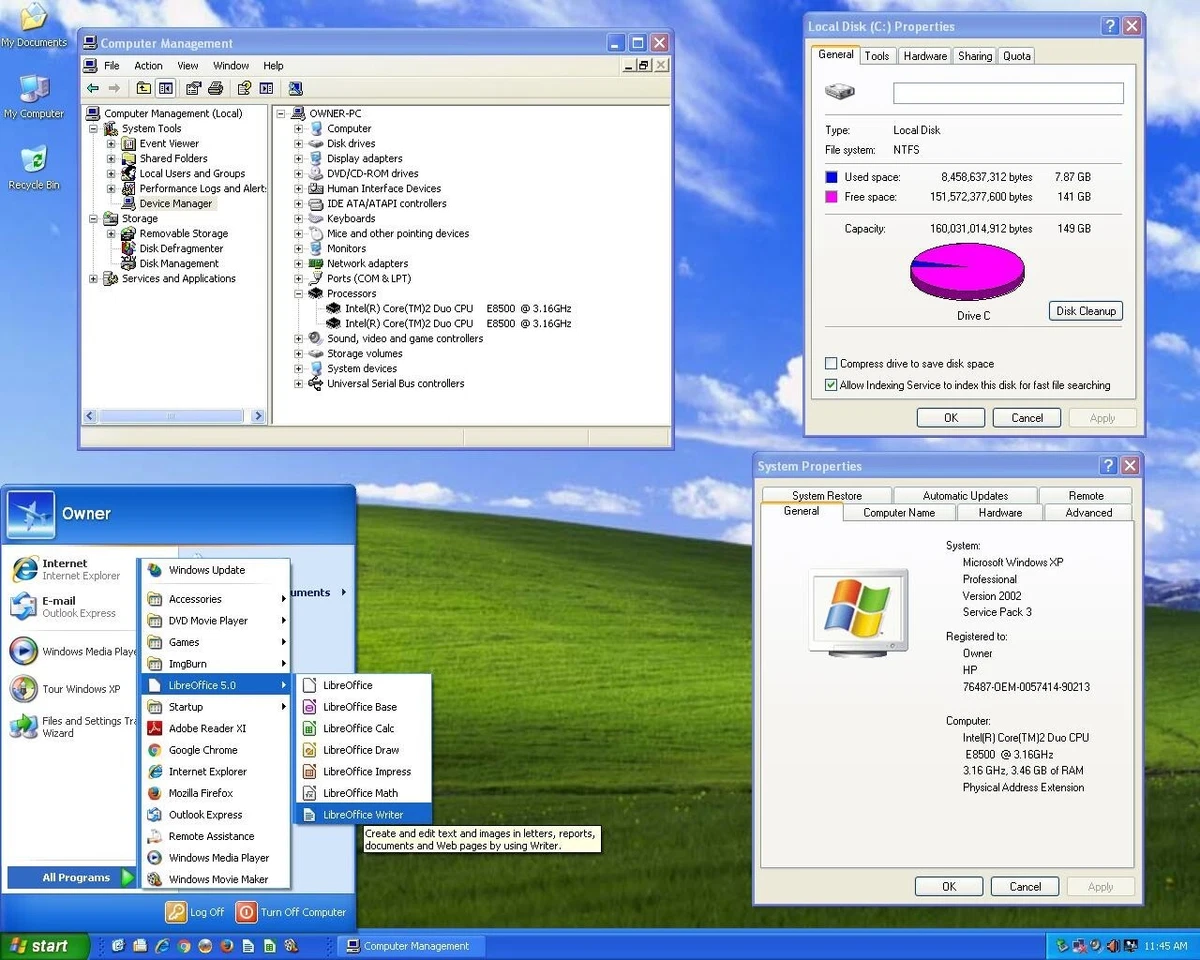Open Remote Assistance from All Programs
1200x960 pixels.
click(215, 836)
